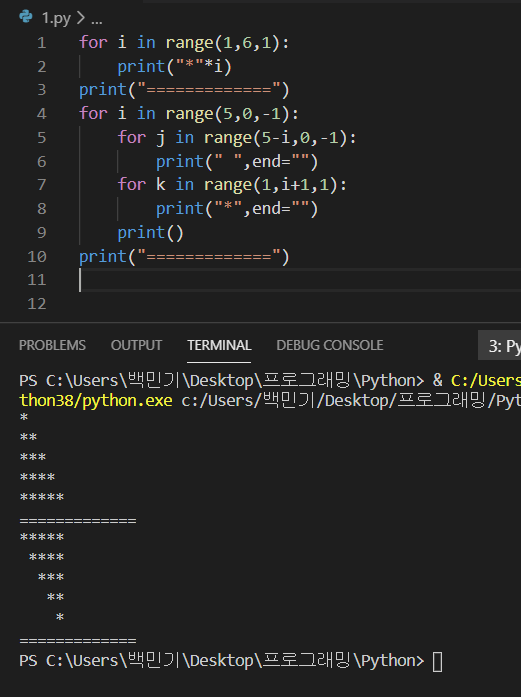Click the empty print() on line 9

click(x=150, y=232)
